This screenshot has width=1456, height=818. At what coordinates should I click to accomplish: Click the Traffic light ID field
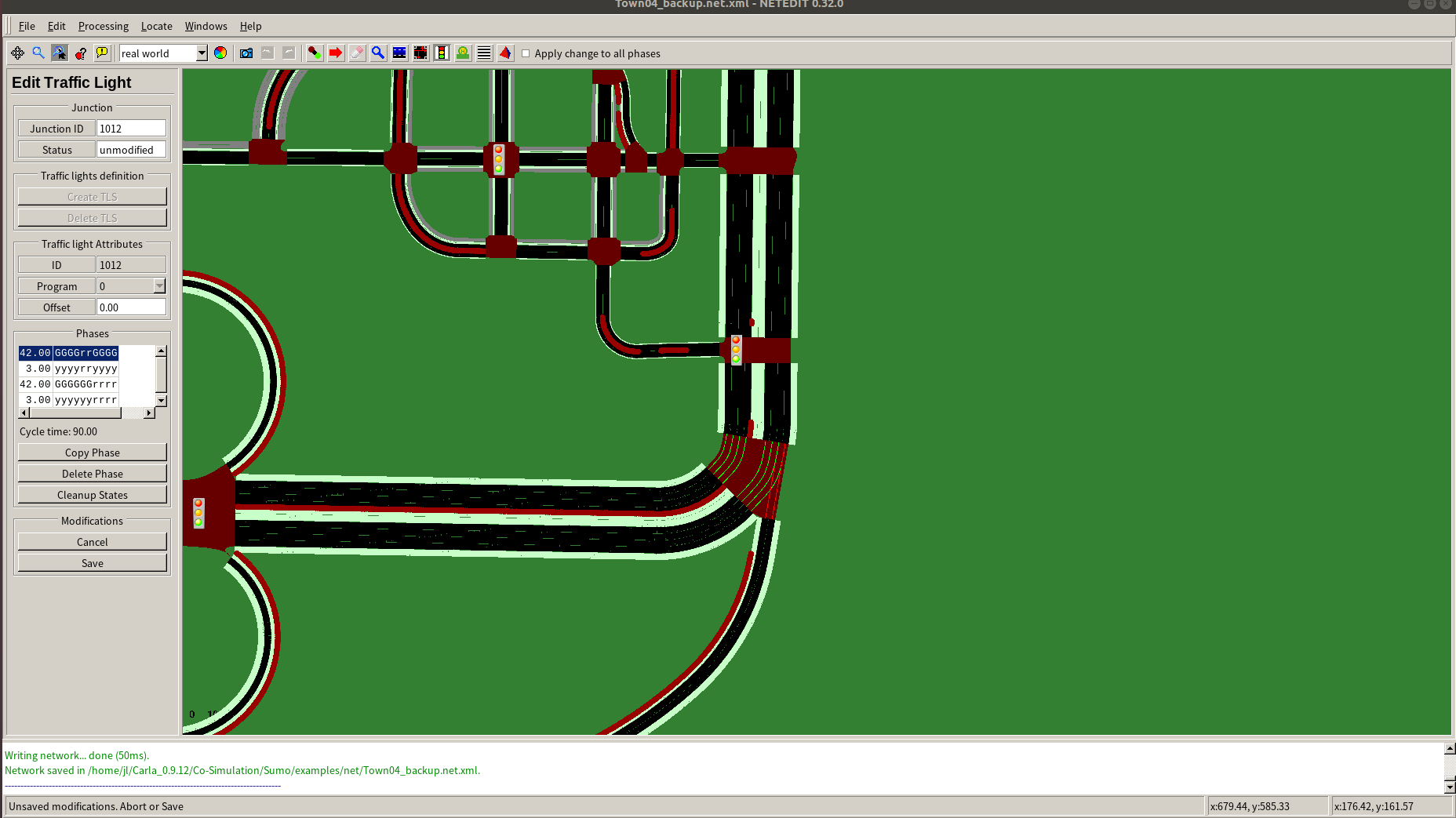[x=131, y=265]
